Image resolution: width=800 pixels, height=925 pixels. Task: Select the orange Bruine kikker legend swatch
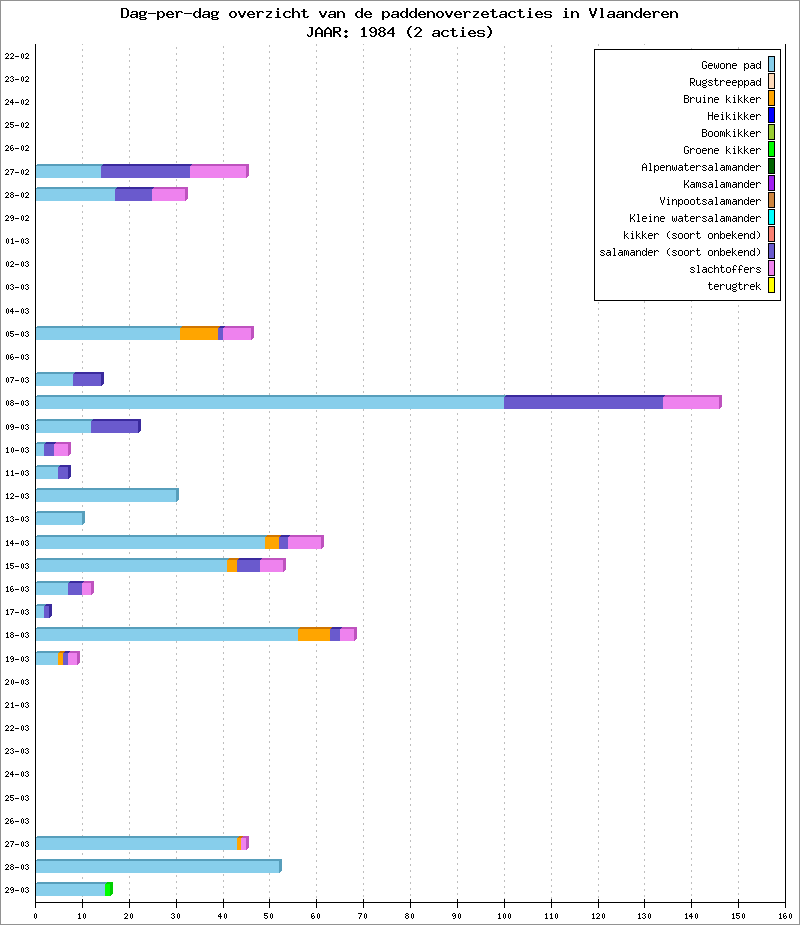coord(771,99)
